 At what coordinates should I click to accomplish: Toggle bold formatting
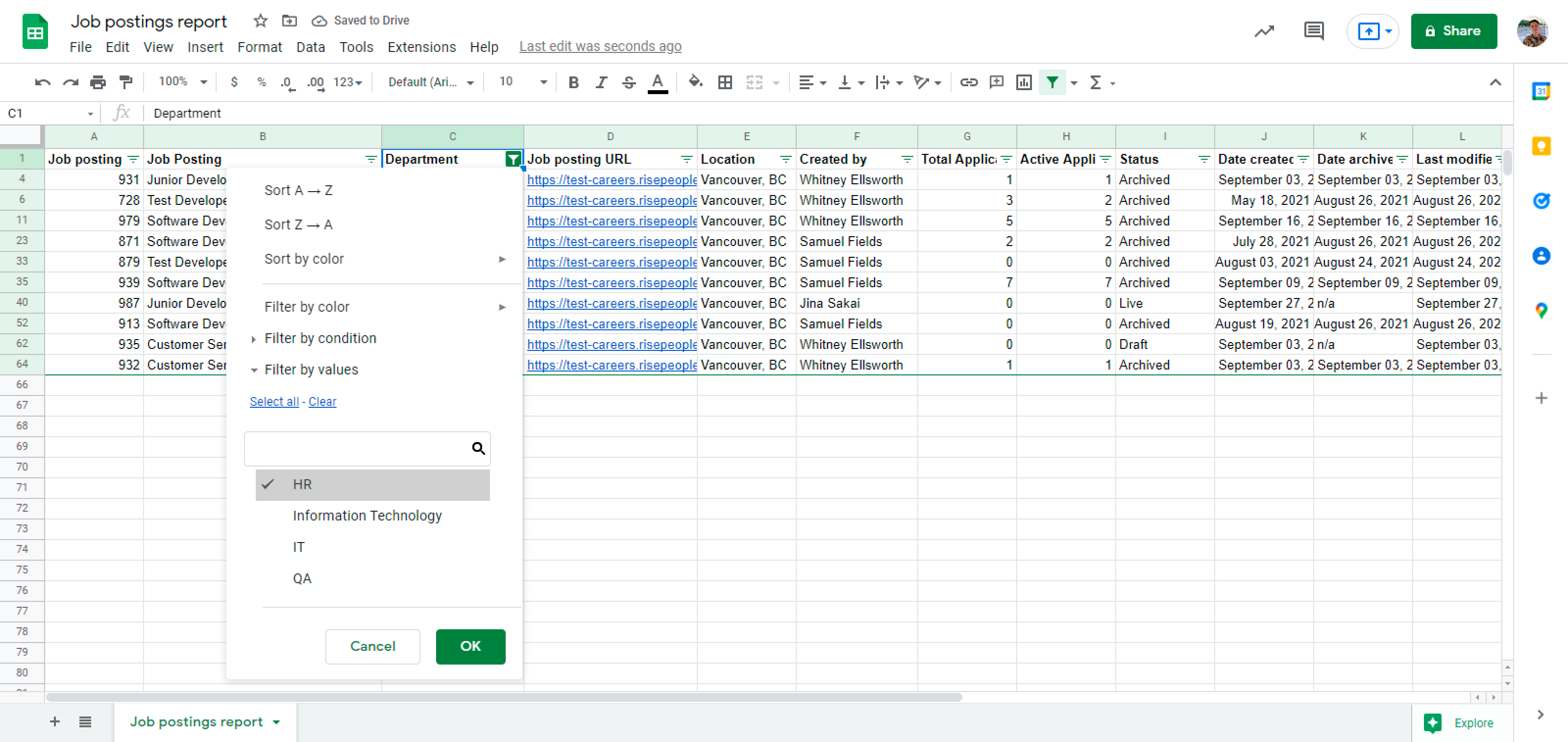point(573,82)
